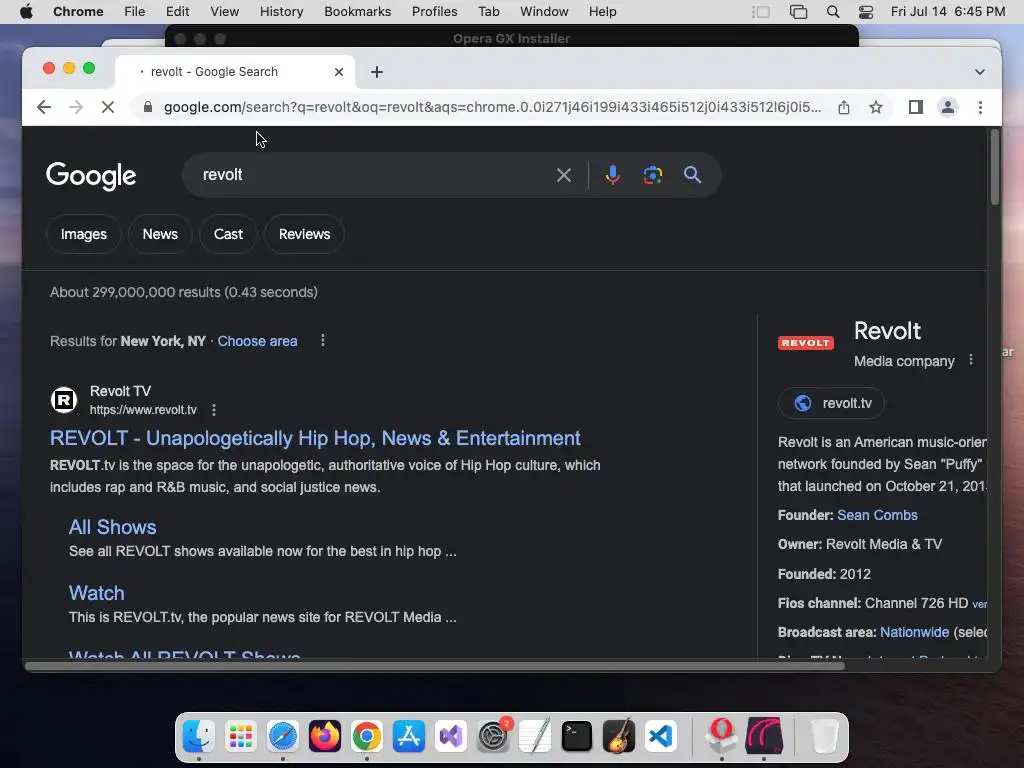Open the Nationwide broadcast area link
The image size is (1024, 768).
(x=914, y=632)
